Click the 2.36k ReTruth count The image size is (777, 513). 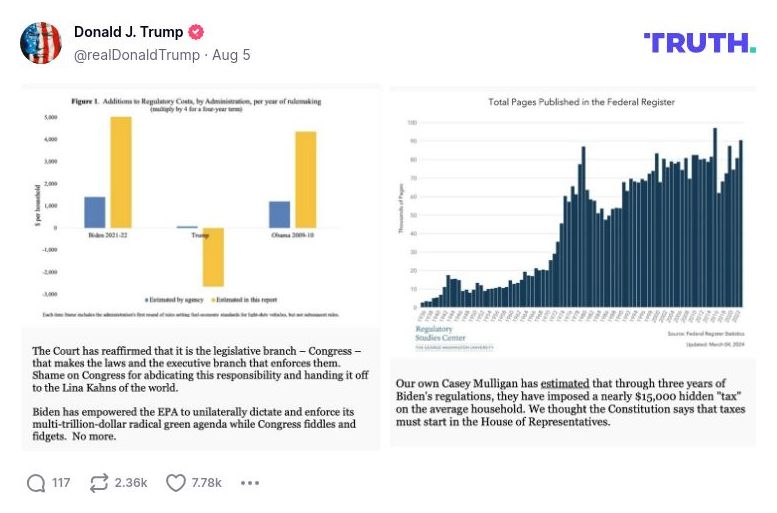[131, 483]
